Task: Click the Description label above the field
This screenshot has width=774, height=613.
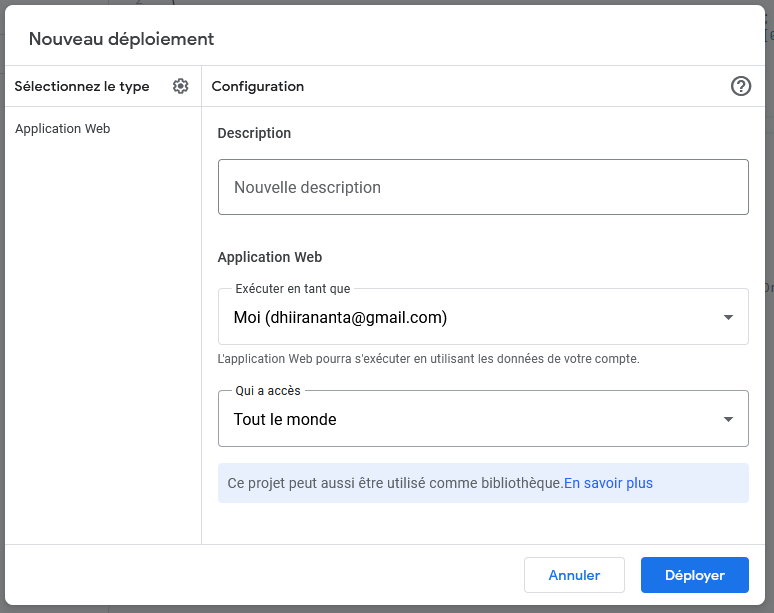Action: 254,133
